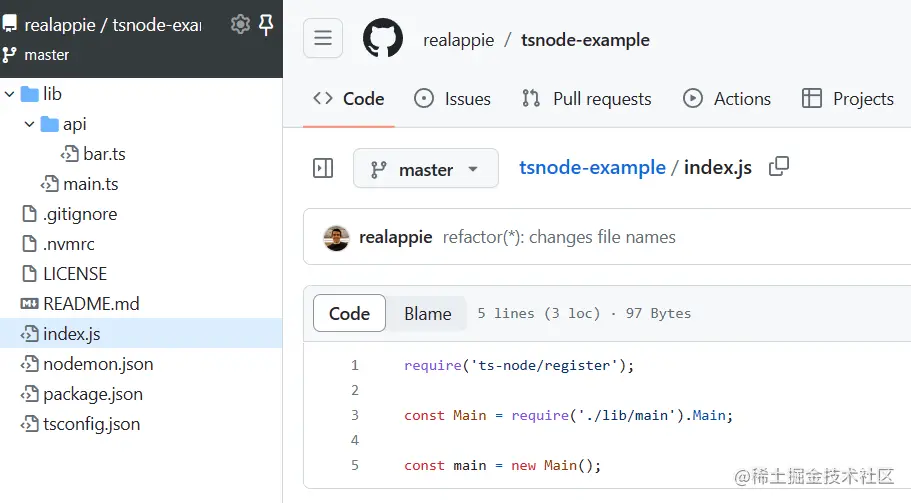Collapse the file tree side panel icon
911x503 pixels.
[323, 168]
